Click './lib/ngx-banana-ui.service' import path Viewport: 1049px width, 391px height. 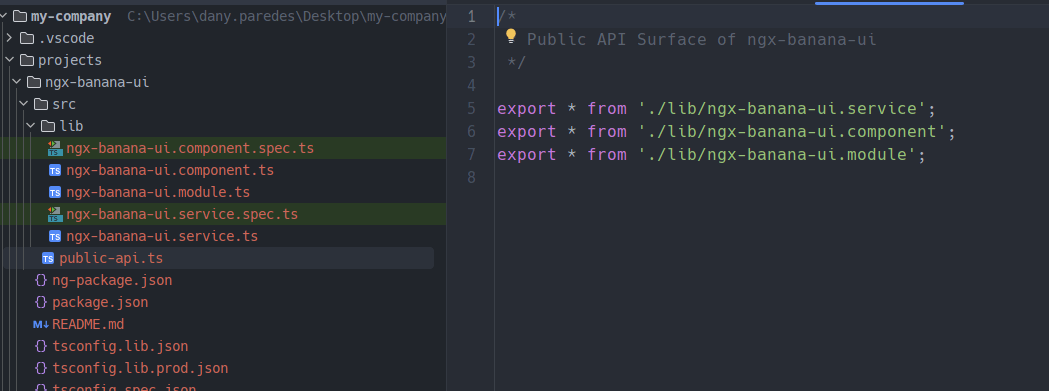782,108
